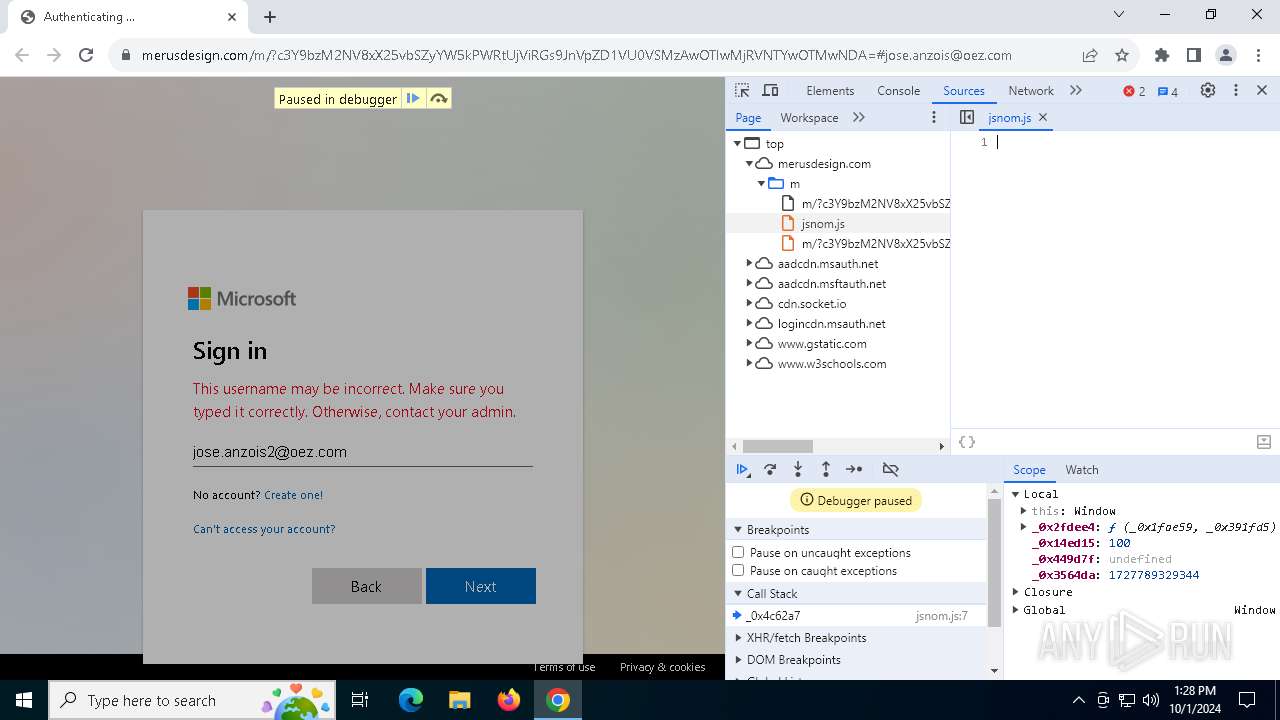The height and width of the screenshot is (720, 1280).
Task: Open Windows Start menu
Action: tap(24, 700)
